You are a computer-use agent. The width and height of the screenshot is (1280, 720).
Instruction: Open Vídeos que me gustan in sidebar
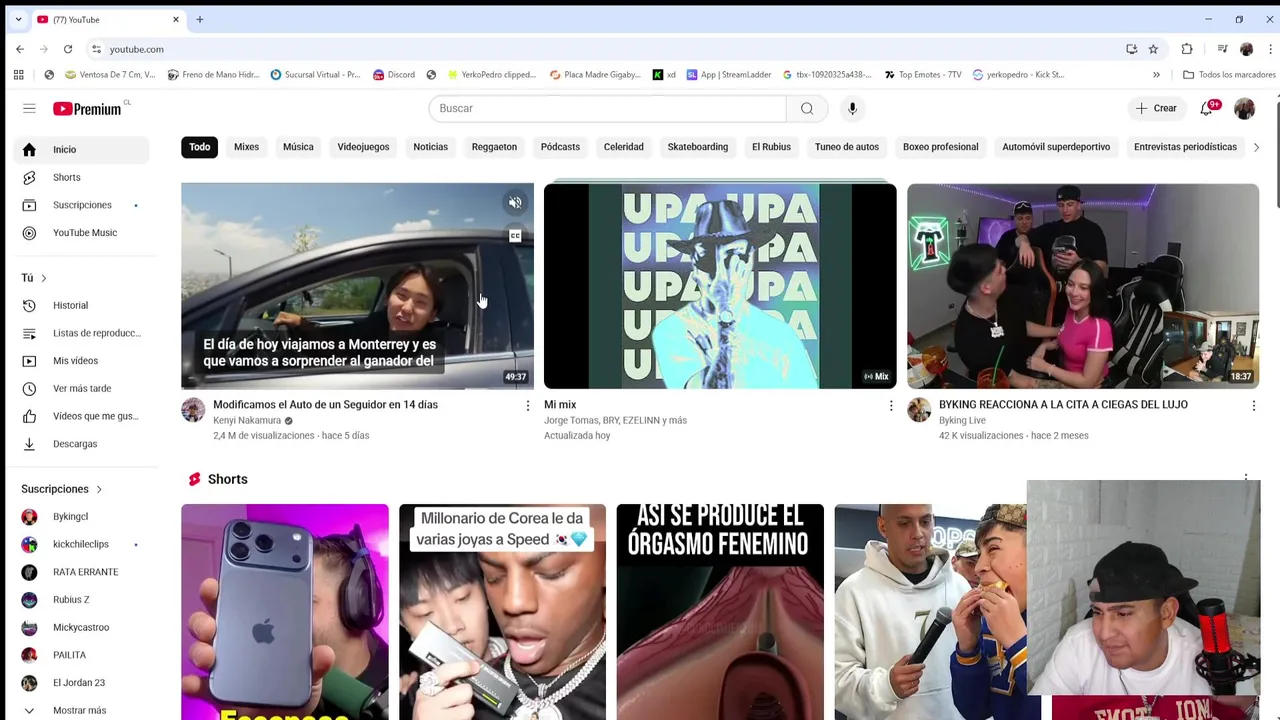click(x=81, y=416)
